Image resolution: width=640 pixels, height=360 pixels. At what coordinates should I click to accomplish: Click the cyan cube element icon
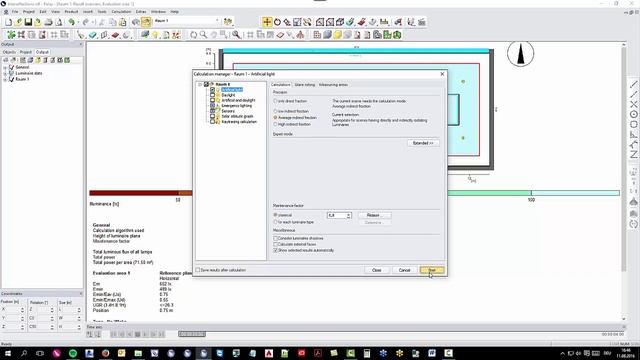[93, 35]
